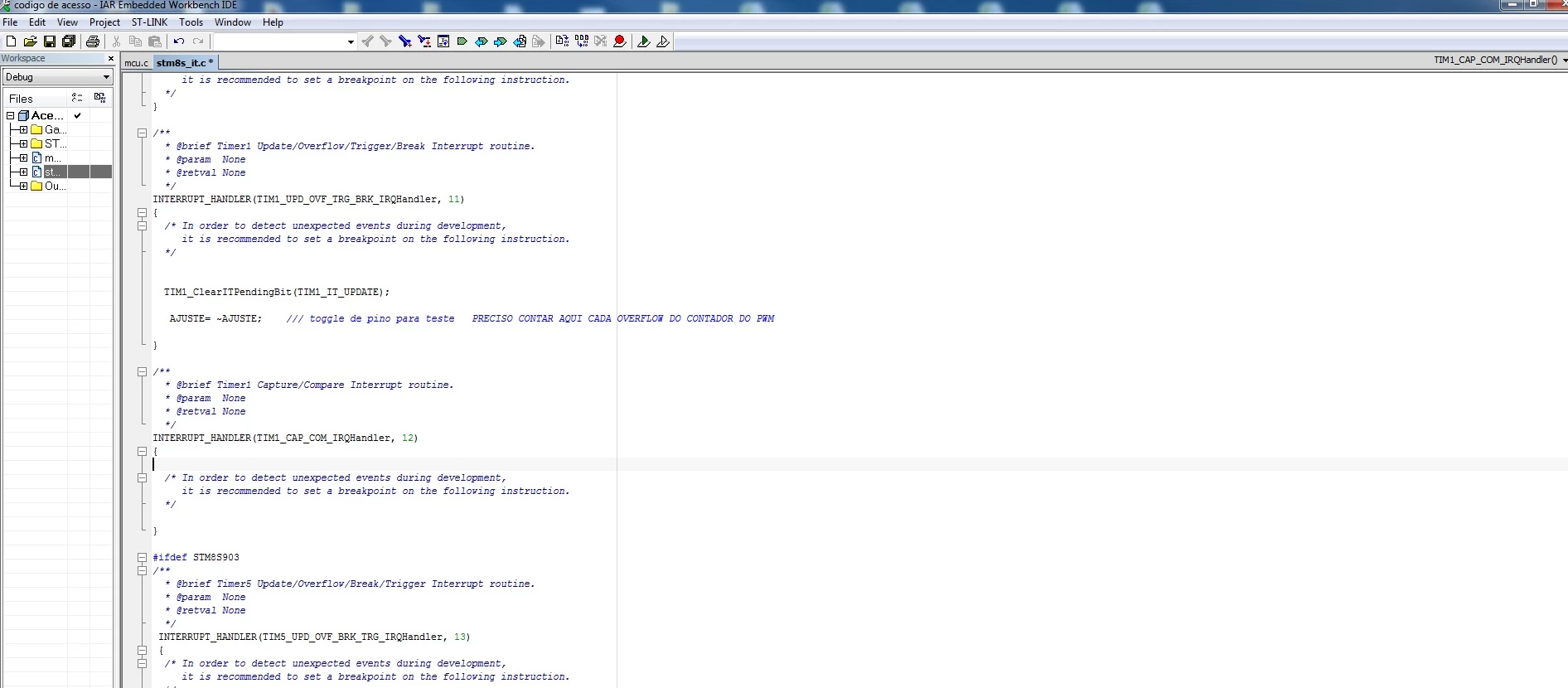The height and width of the screenshot is (688, 1568).
Task: Click the build status column icon in Files header
Action: (x=99, y=98)
